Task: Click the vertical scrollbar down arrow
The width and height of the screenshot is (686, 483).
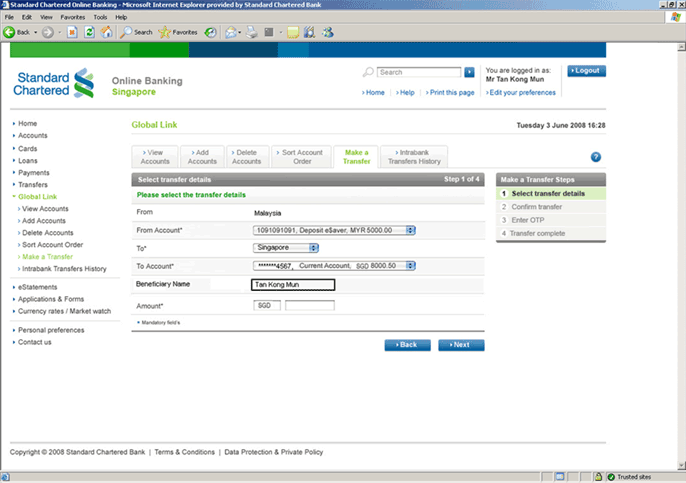Action: point(681,466)
